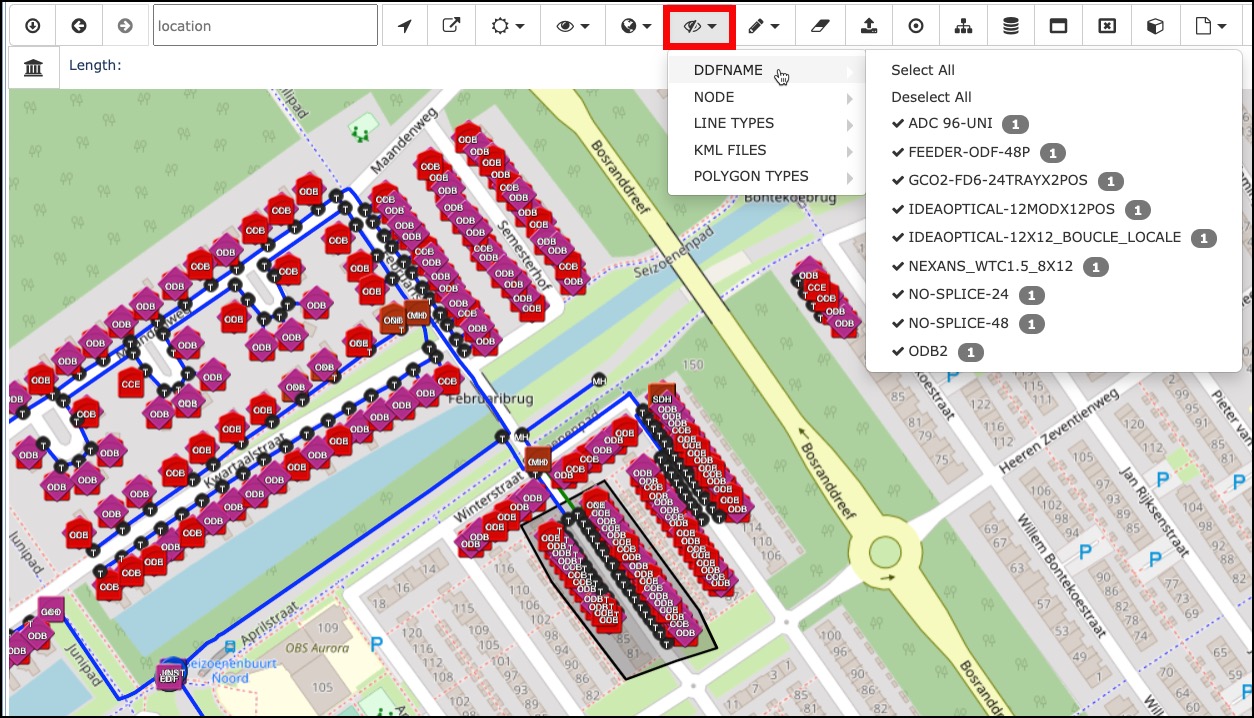Click the 3D cube icon
This screenshot has height=718, width=1254.
[x=1155, y=26]
